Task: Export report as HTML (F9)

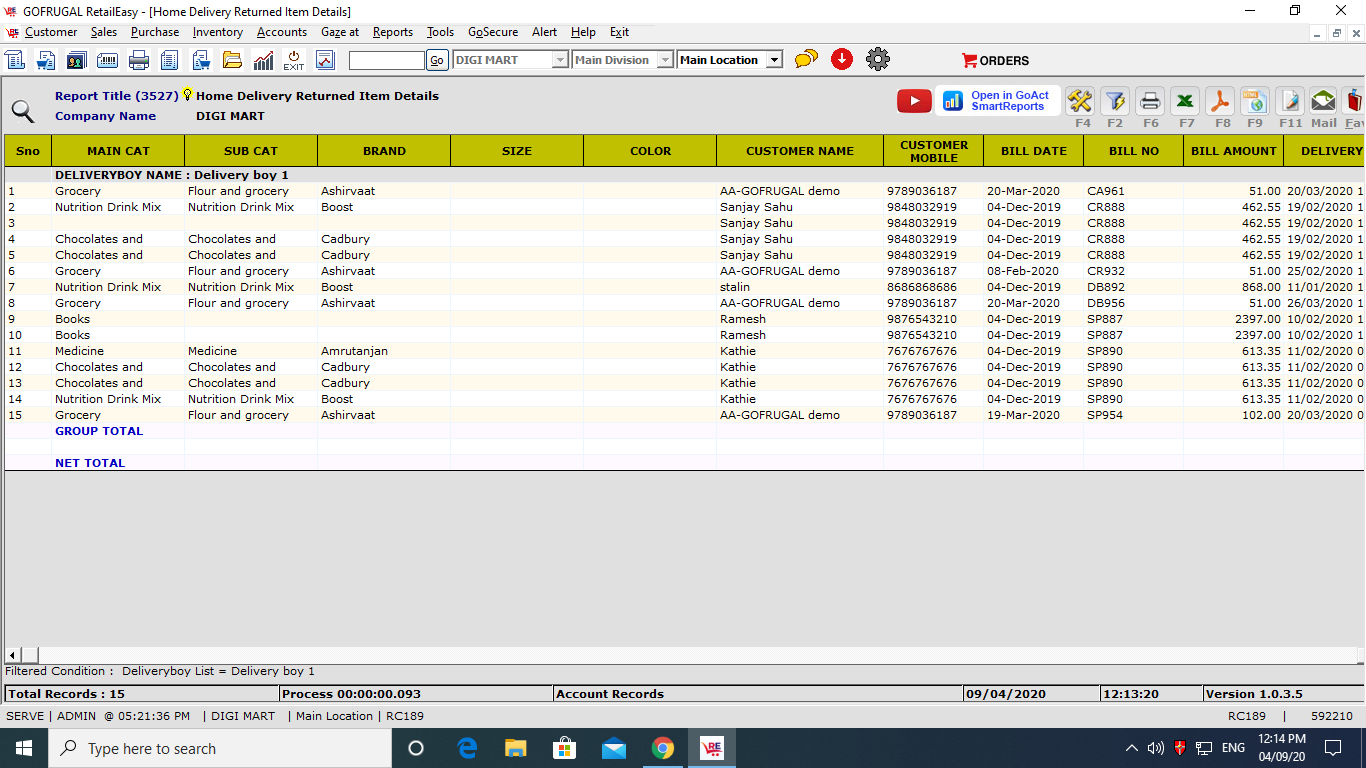Action: pos(1255,101)
